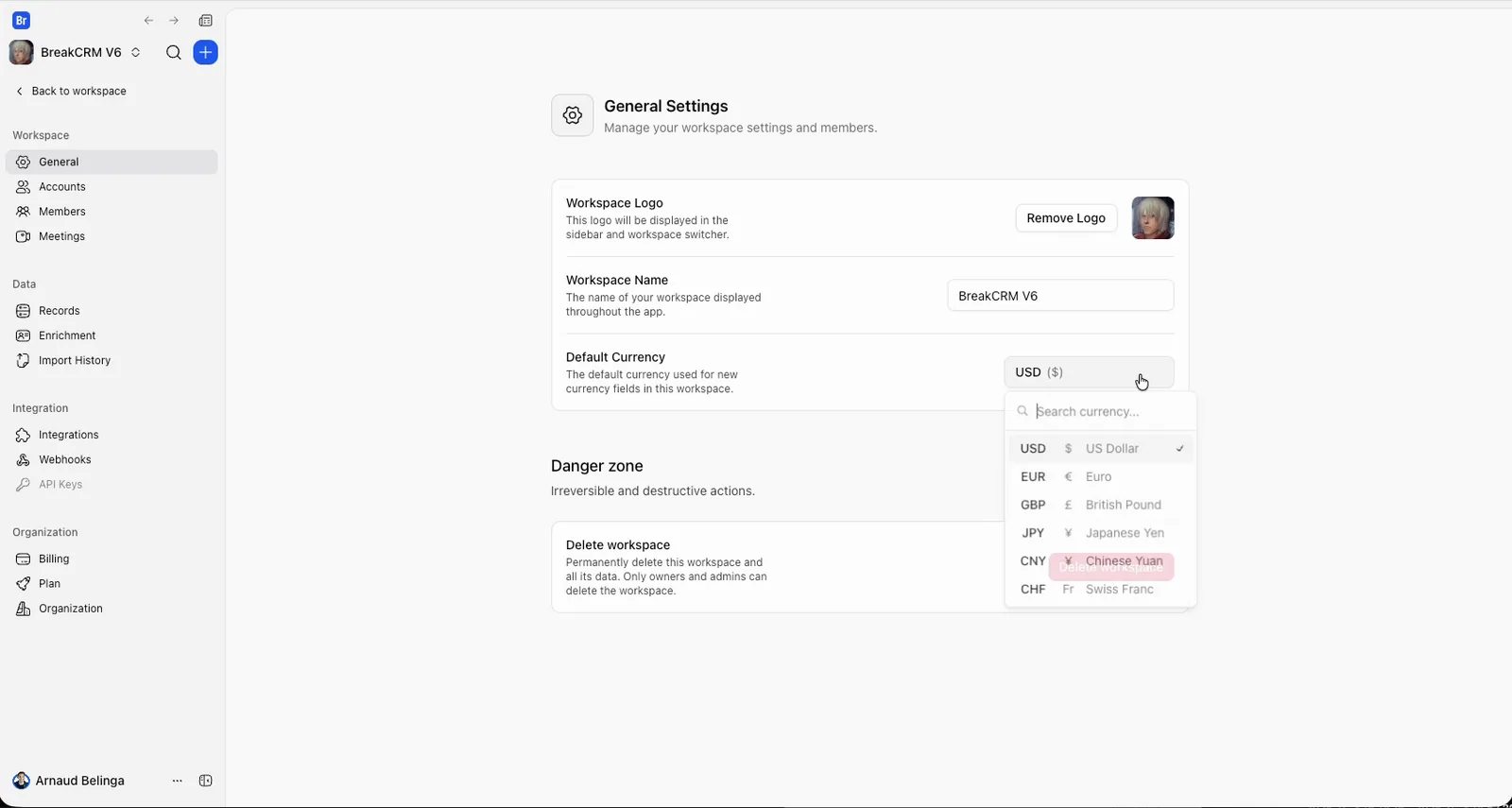Click the Webhooks icon in sidebar
Viewport: 1512px width, 808px height.
point(23,460)
